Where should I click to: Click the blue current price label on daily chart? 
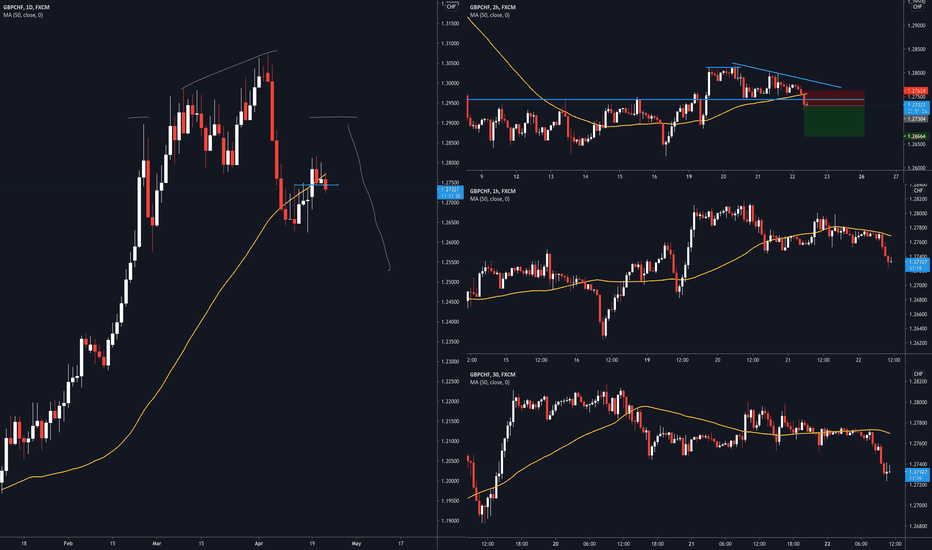[x=450, y=192]
